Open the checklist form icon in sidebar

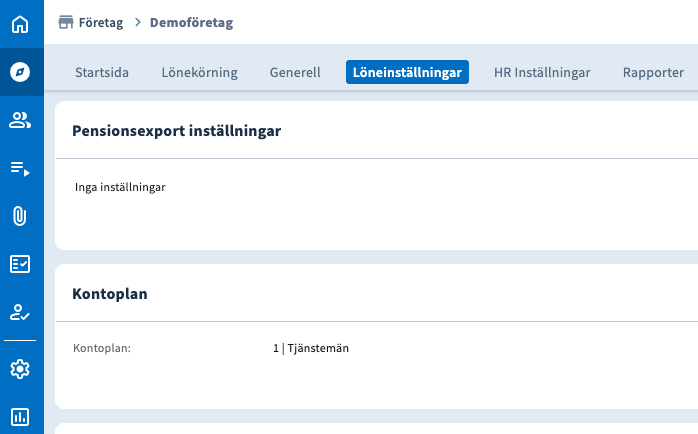[20, 264]
